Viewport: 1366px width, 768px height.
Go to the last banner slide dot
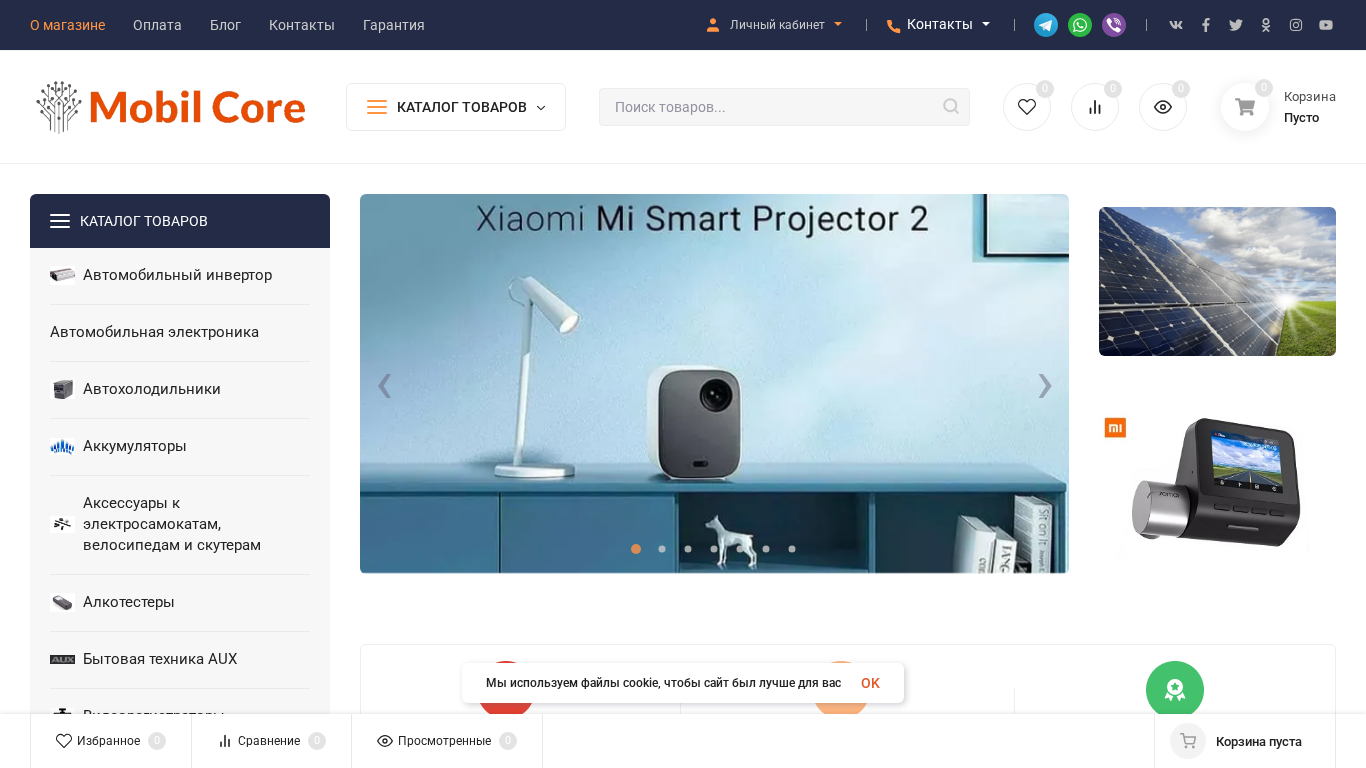[x=792, y=549]
